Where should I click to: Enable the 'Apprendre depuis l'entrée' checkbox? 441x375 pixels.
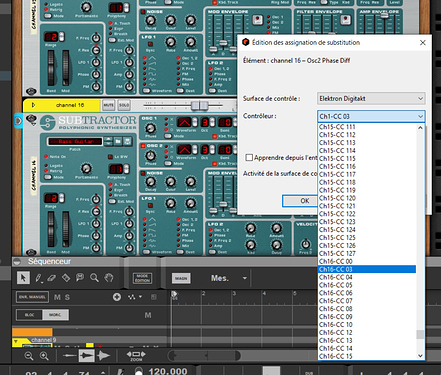249,157
